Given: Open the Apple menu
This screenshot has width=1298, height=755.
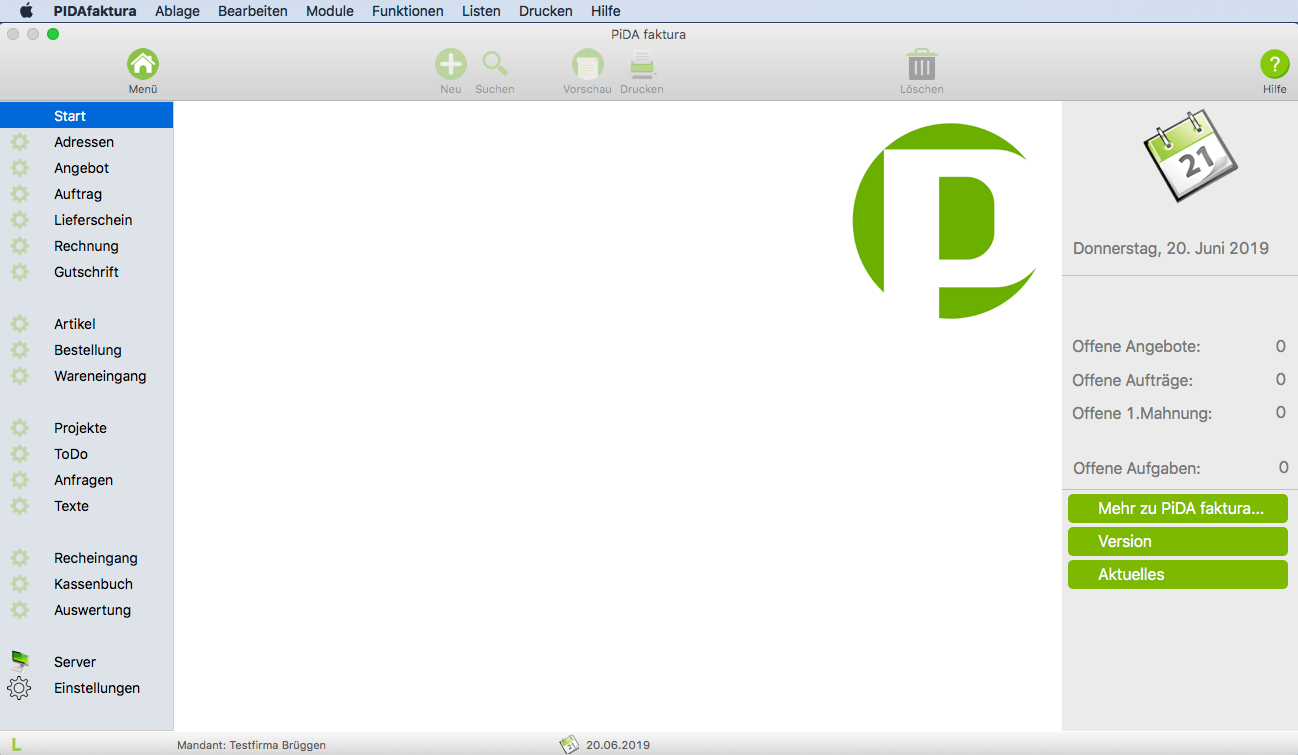Looking at the screenshot, I should tap(27, 11).
